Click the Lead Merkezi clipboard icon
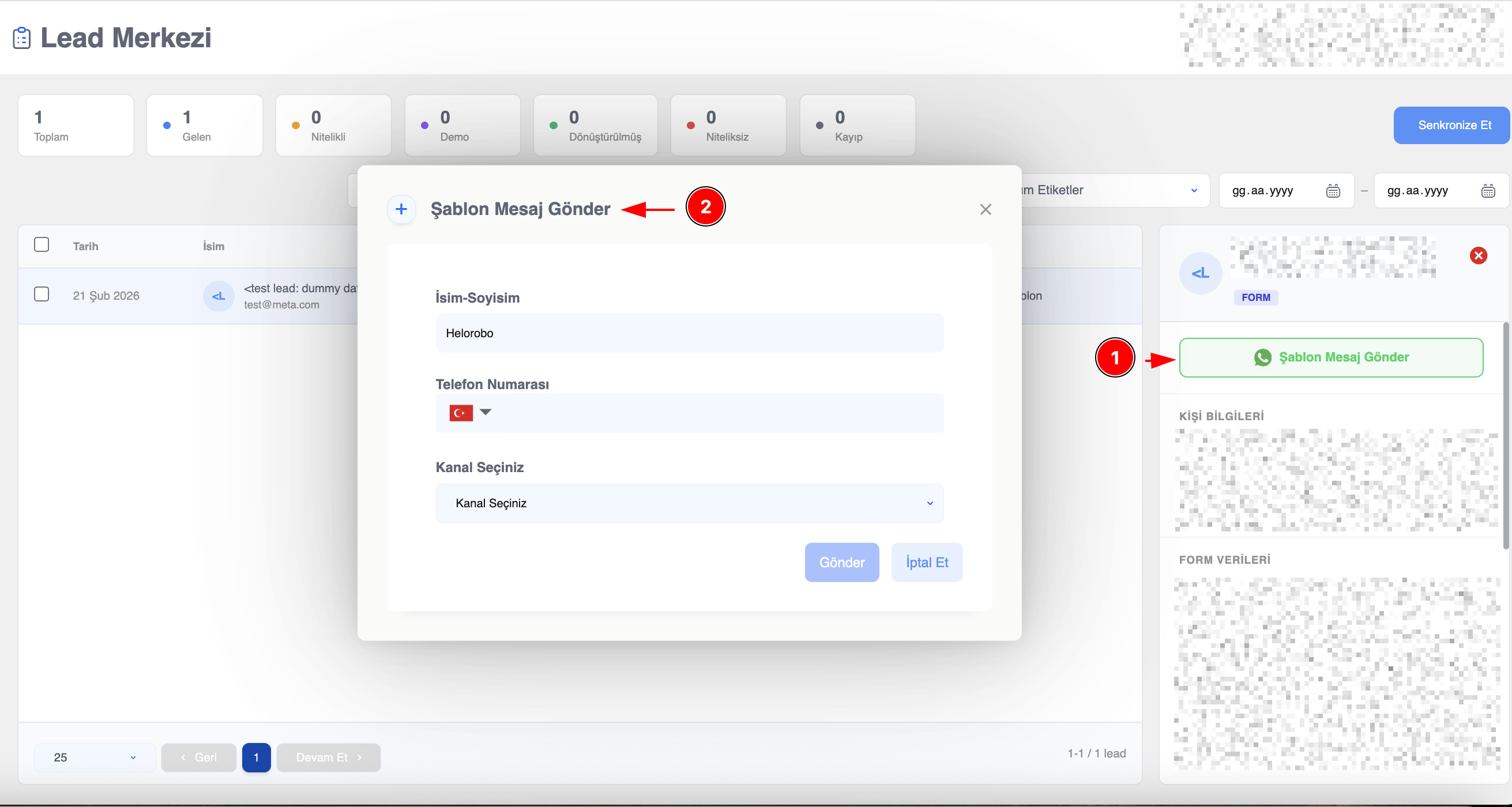 tap(22, 38)
